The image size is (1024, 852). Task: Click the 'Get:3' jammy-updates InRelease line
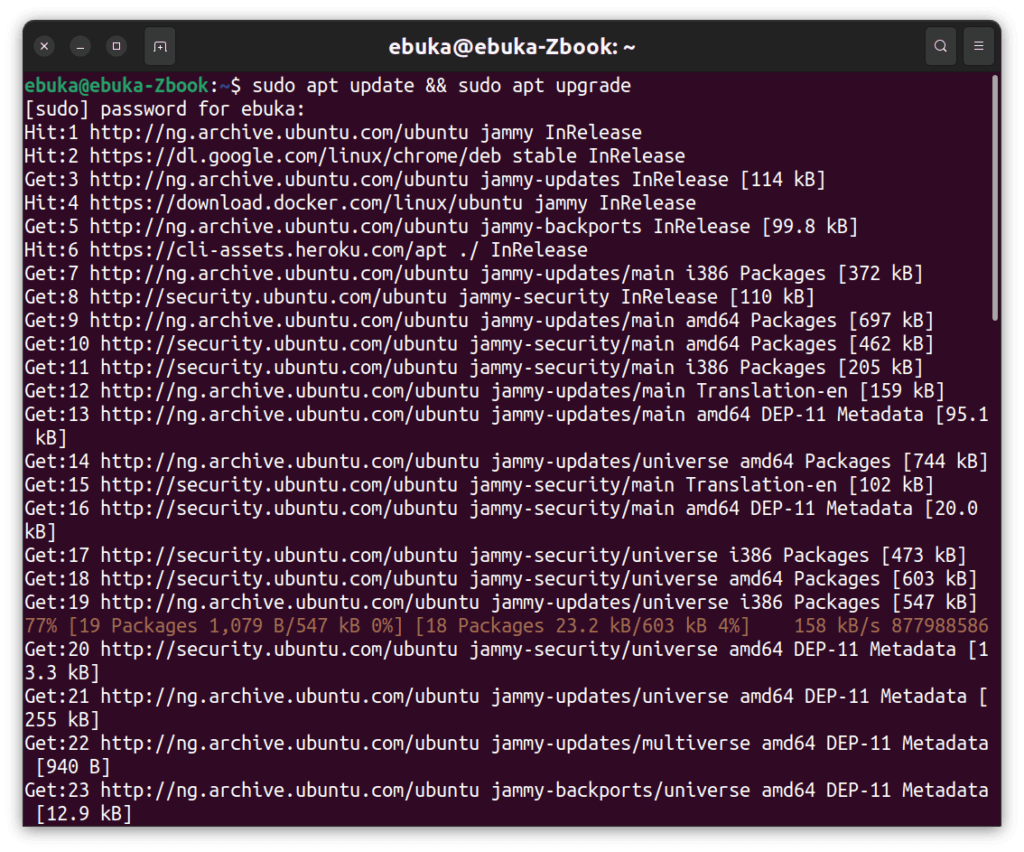[x=425, y=180]
